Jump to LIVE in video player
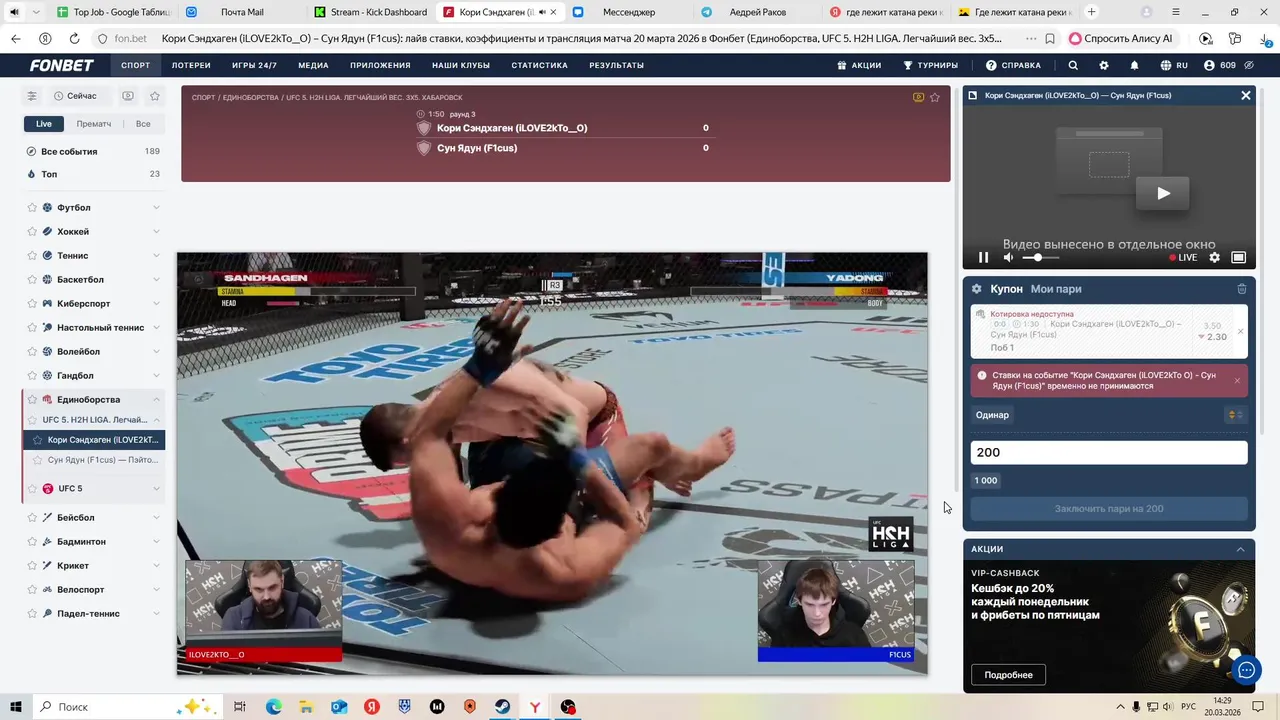 click(x=1183, y=257)
